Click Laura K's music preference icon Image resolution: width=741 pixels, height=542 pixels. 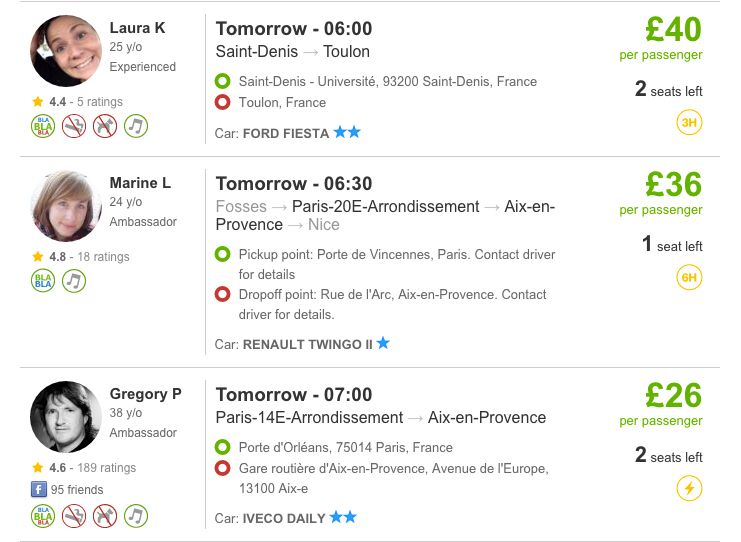click(x=136, y=126)
